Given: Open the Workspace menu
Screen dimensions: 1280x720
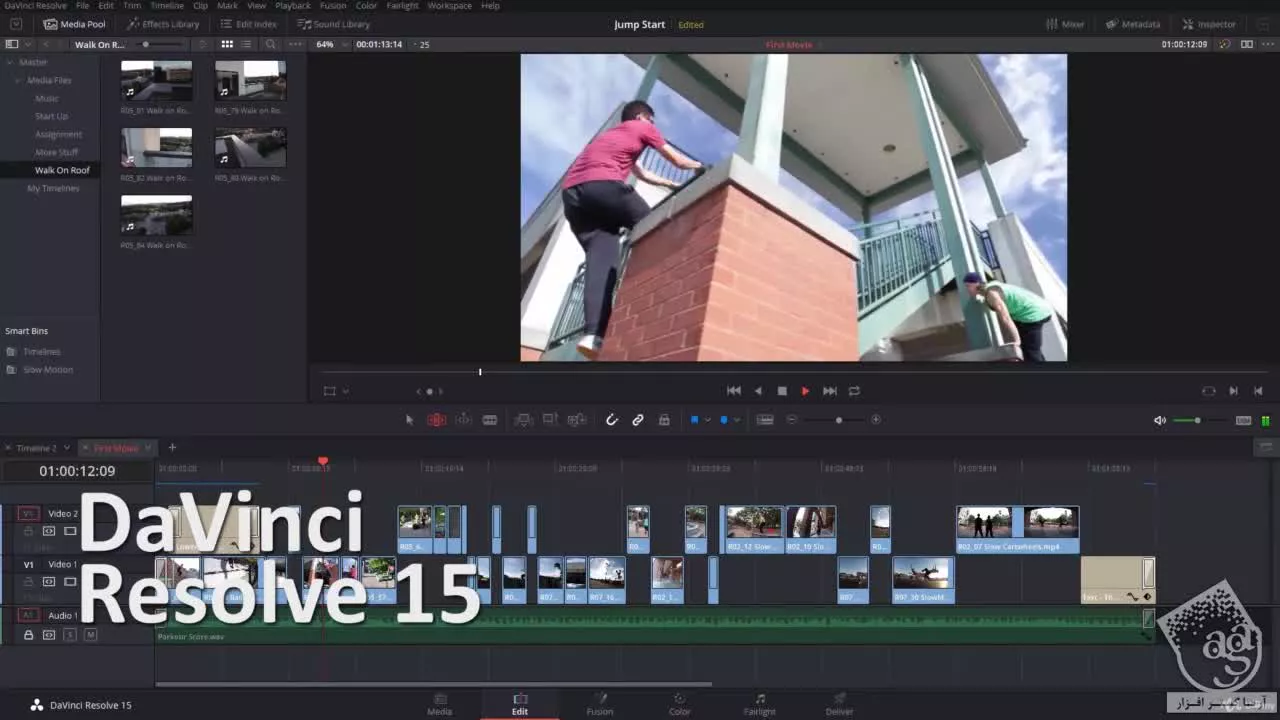Looking at the screenshot, I should [450, 6].
